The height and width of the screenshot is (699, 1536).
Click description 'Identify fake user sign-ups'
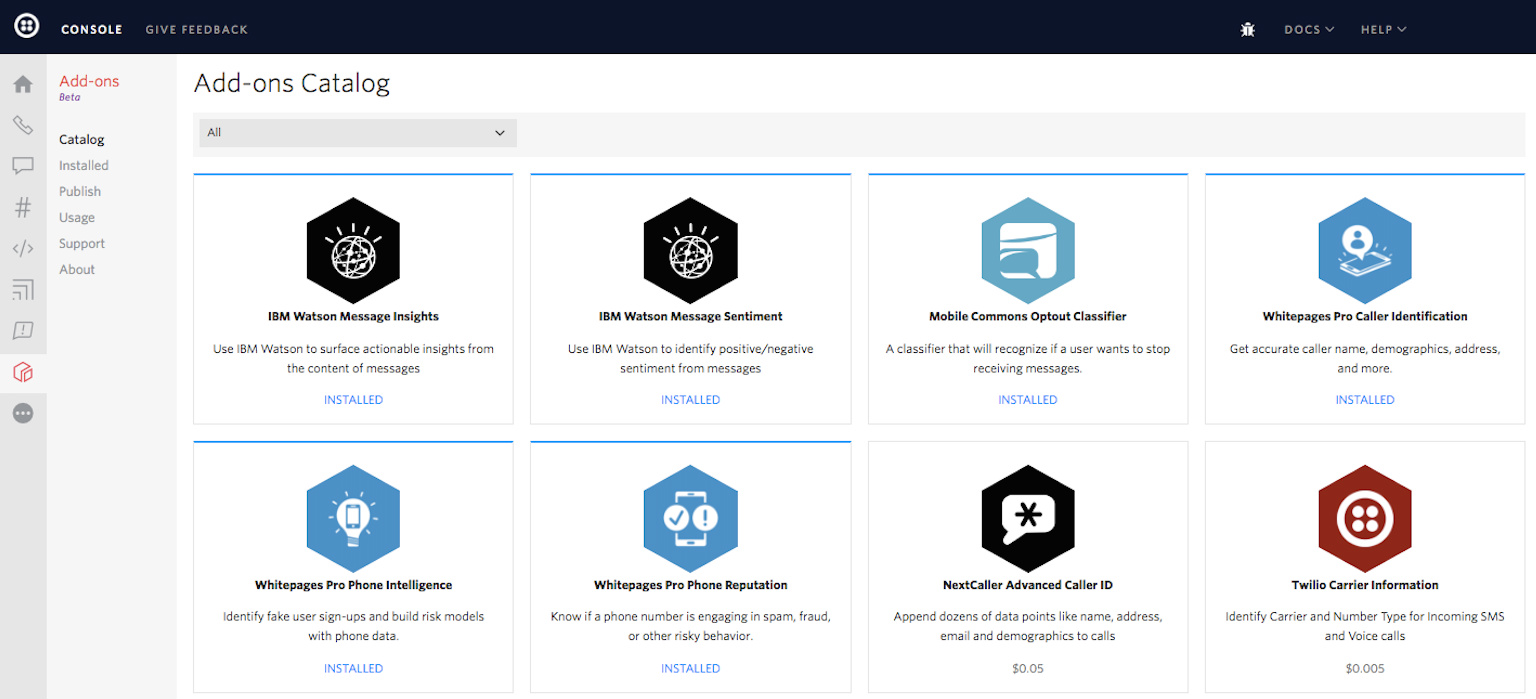tap(353, 626)
